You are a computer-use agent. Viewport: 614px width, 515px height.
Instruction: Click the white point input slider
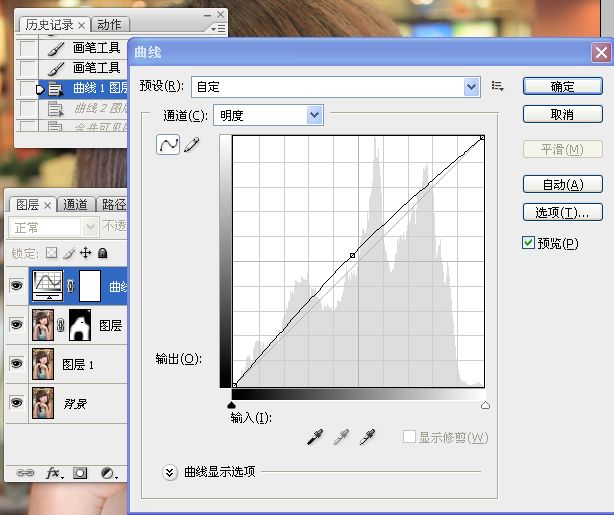pos(485,405)
